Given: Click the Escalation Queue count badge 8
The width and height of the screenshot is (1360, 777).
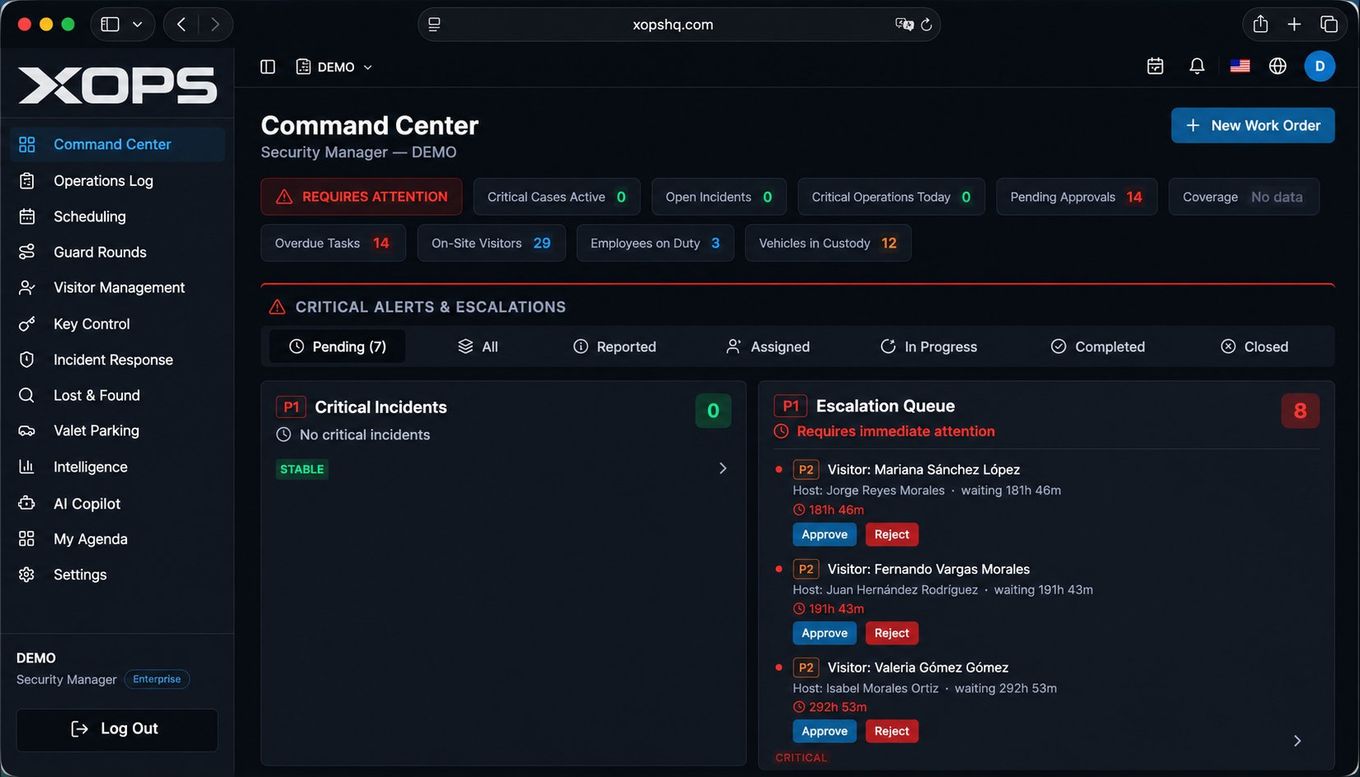Looking at the screenshot, I should click(1300, 411).
